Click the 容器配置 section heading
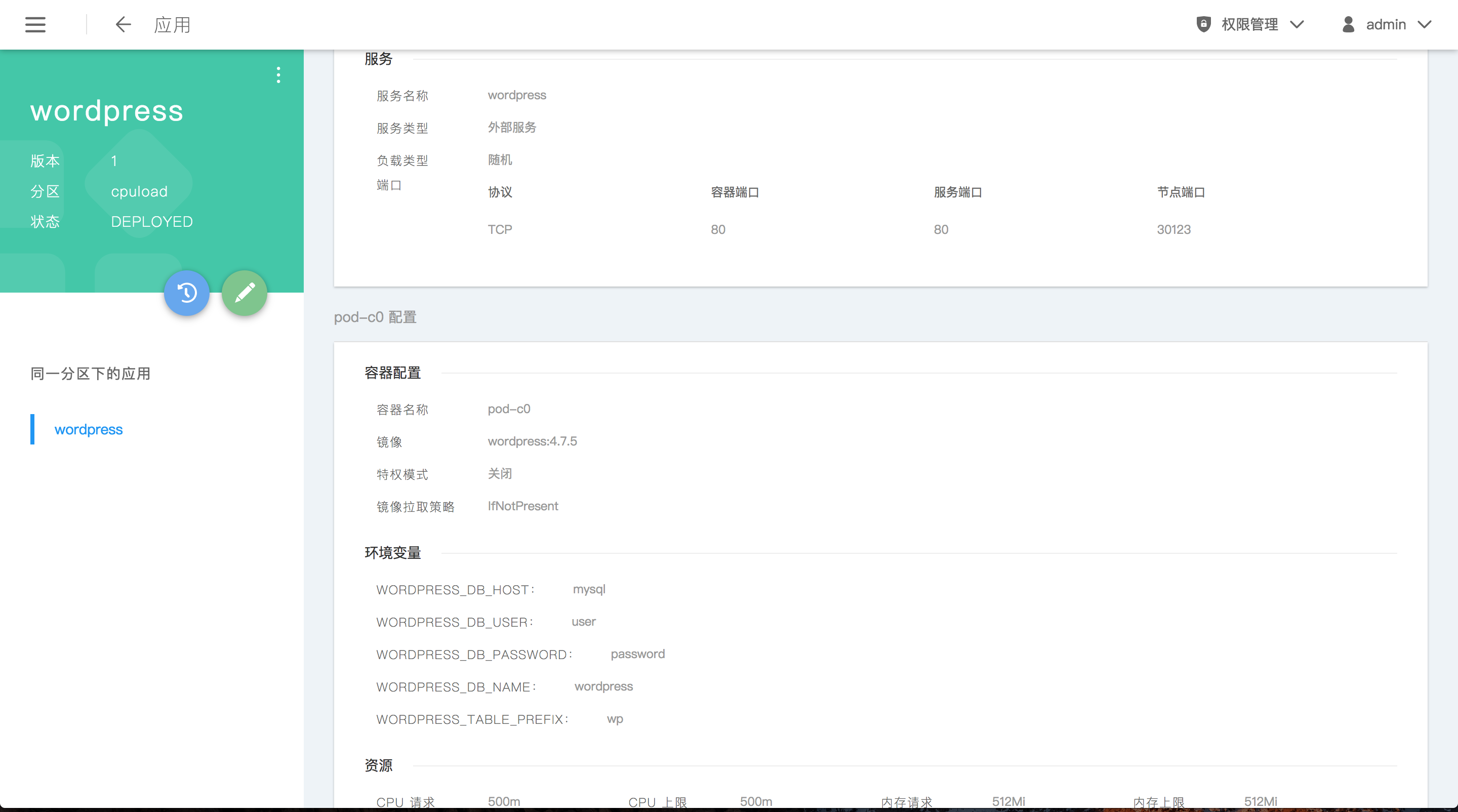Image resolution: width=1458 pixels, height=812 pixels. tap(392, 373)
